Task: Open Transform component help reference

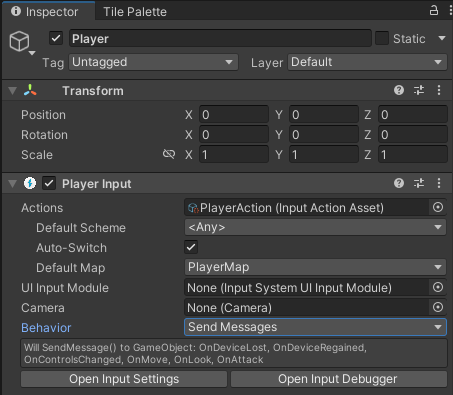Action: [x=399, y=90]
